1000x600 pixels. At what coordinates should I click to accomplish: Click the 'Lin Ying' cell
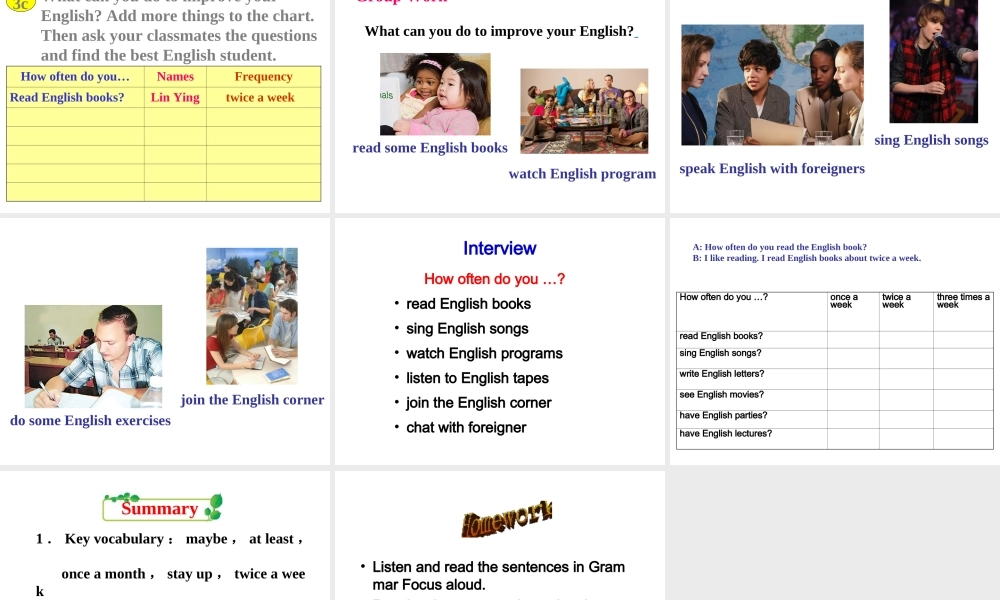(175, 98)
